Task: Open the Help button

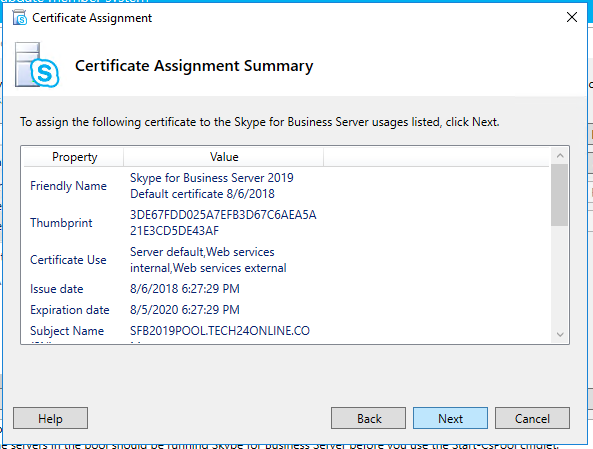Action: [x=50, y=418]
